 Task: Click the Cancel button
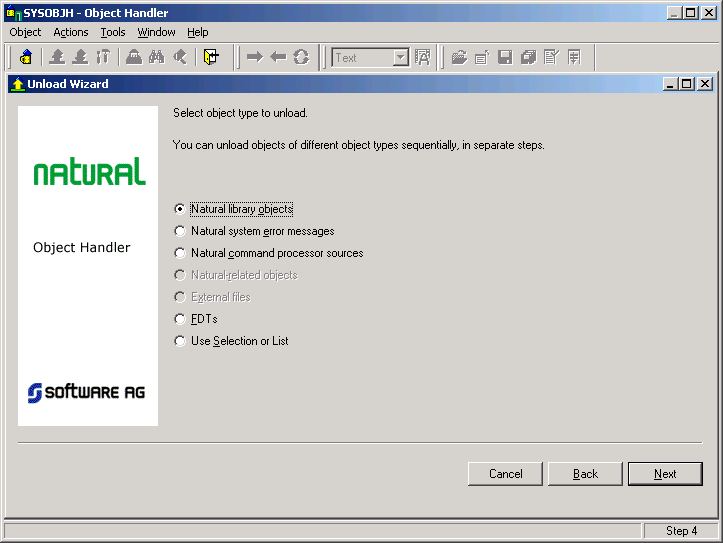505,474
